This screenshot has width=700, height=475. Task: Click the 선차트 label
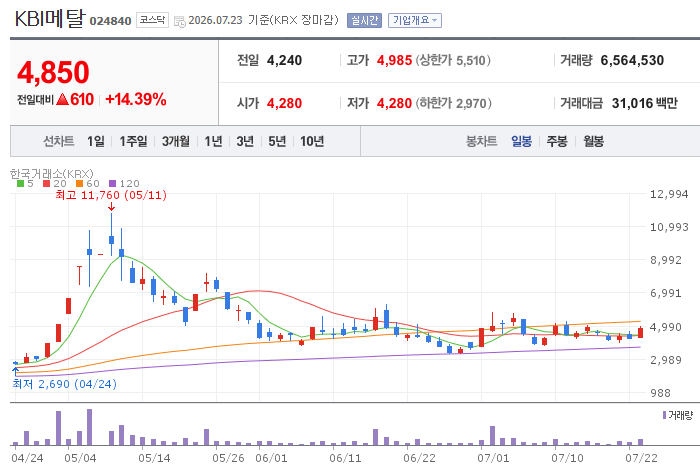58,142
